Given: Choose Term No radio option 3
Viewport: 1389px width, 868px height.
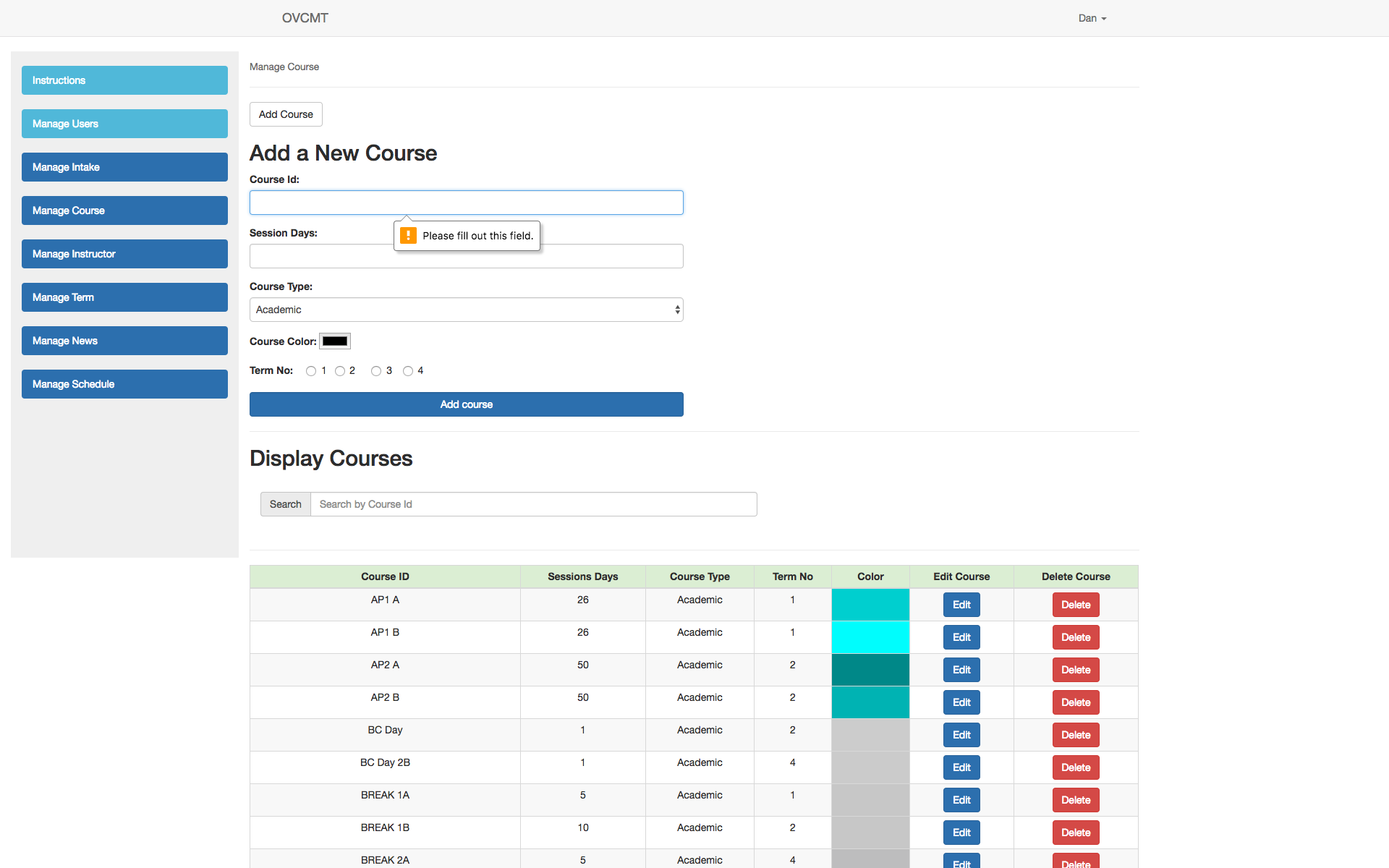Looking at the screenshot, I should (x=376, y=371).
